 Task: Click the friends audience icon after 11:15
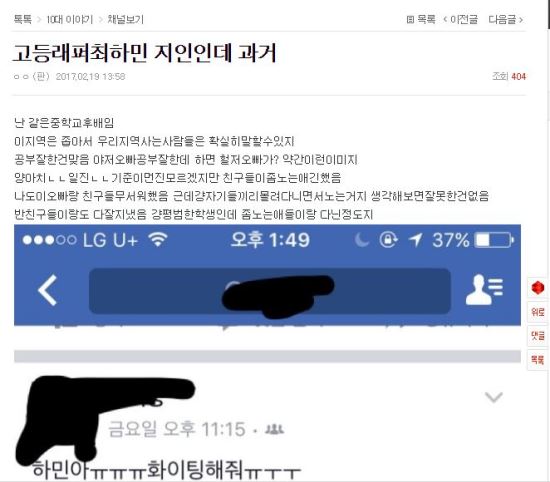275,429
